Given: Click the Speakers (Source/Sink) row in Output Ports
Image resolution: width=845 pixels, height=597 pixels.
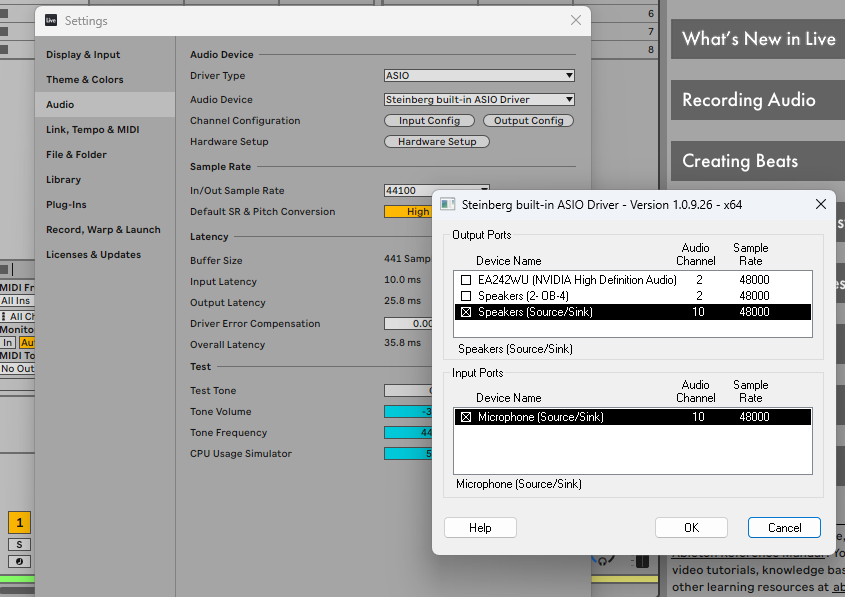Looking at the screenshot, I should click(633, 312).
